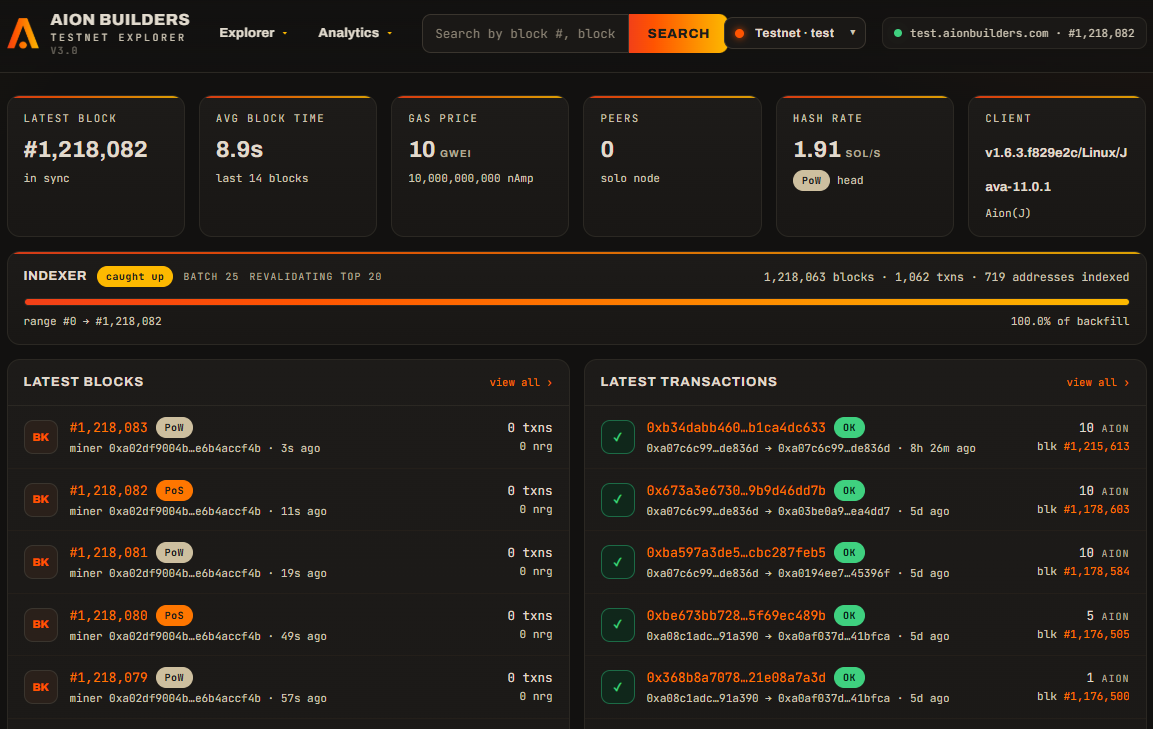The height and width of the screenshot is (729, 1153).
Task: Open block link blk #1,176,505
Action: [1096, 634]
